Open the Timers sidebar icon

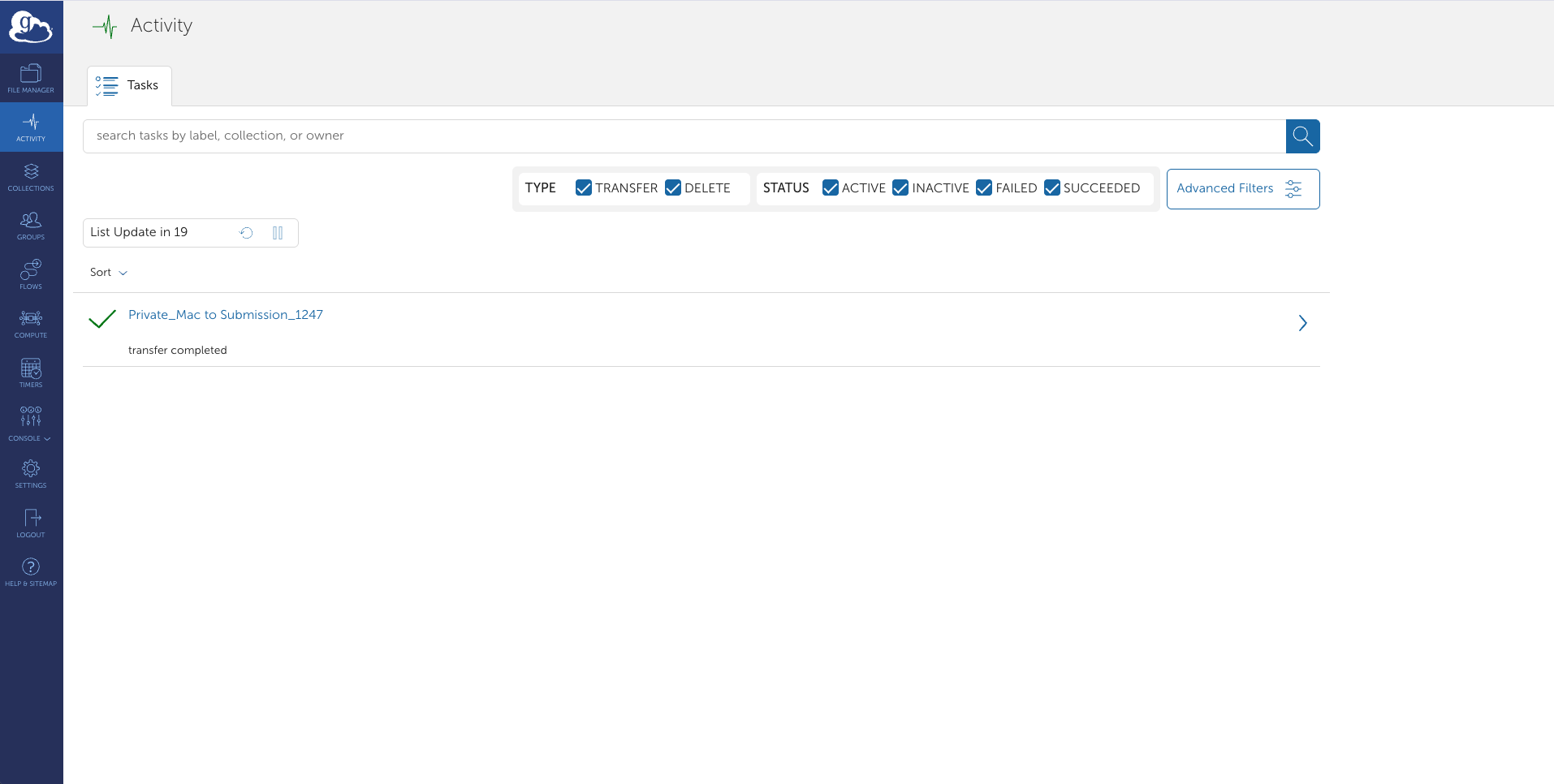[x=31, y=373]
